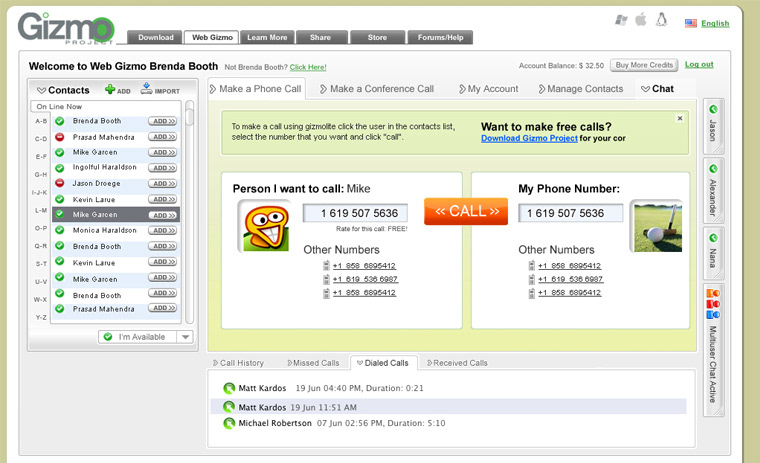This screenshot has height=463, width=760.
Task: Jump to contacts letter group S-T
Action: click(41, 264)
